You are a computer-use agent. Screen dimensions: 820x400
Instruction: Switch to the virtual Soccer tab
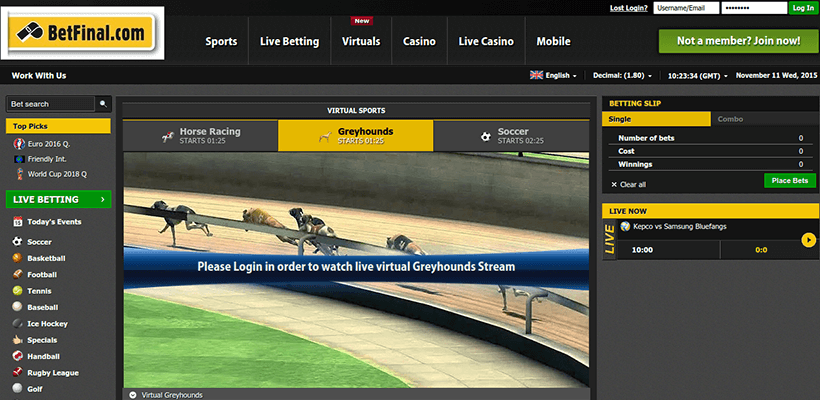[x=511, y=136]
